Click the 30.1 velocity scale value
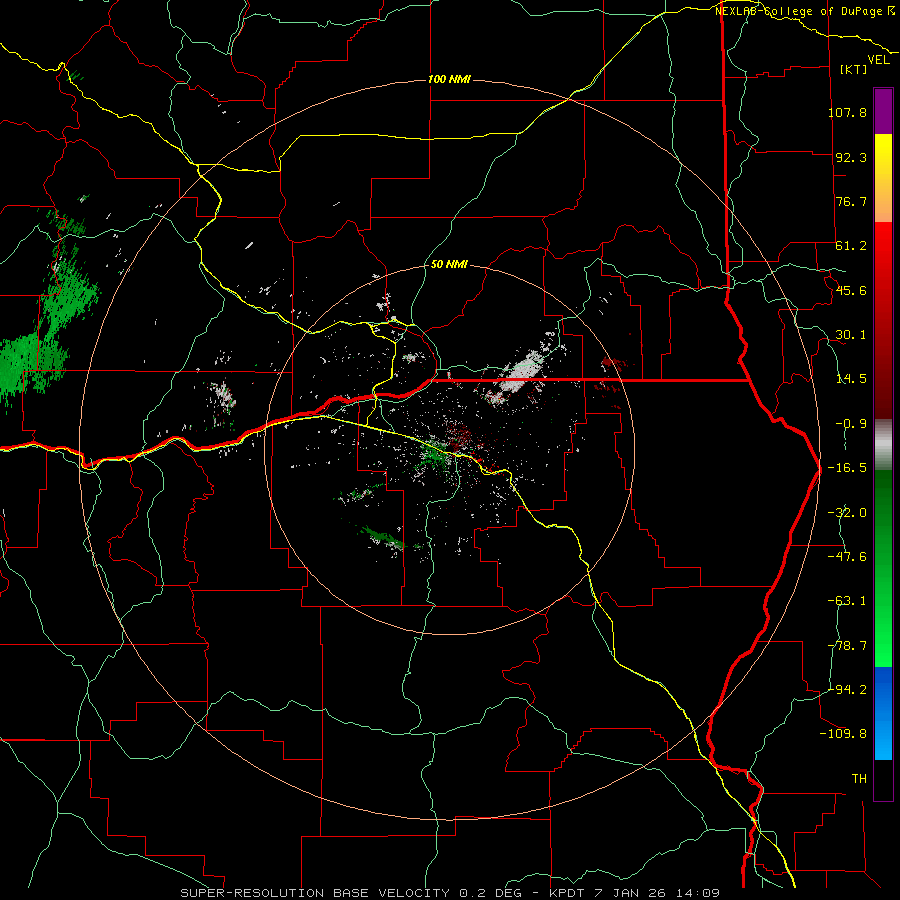900x900 pixels. click(851, 335)
